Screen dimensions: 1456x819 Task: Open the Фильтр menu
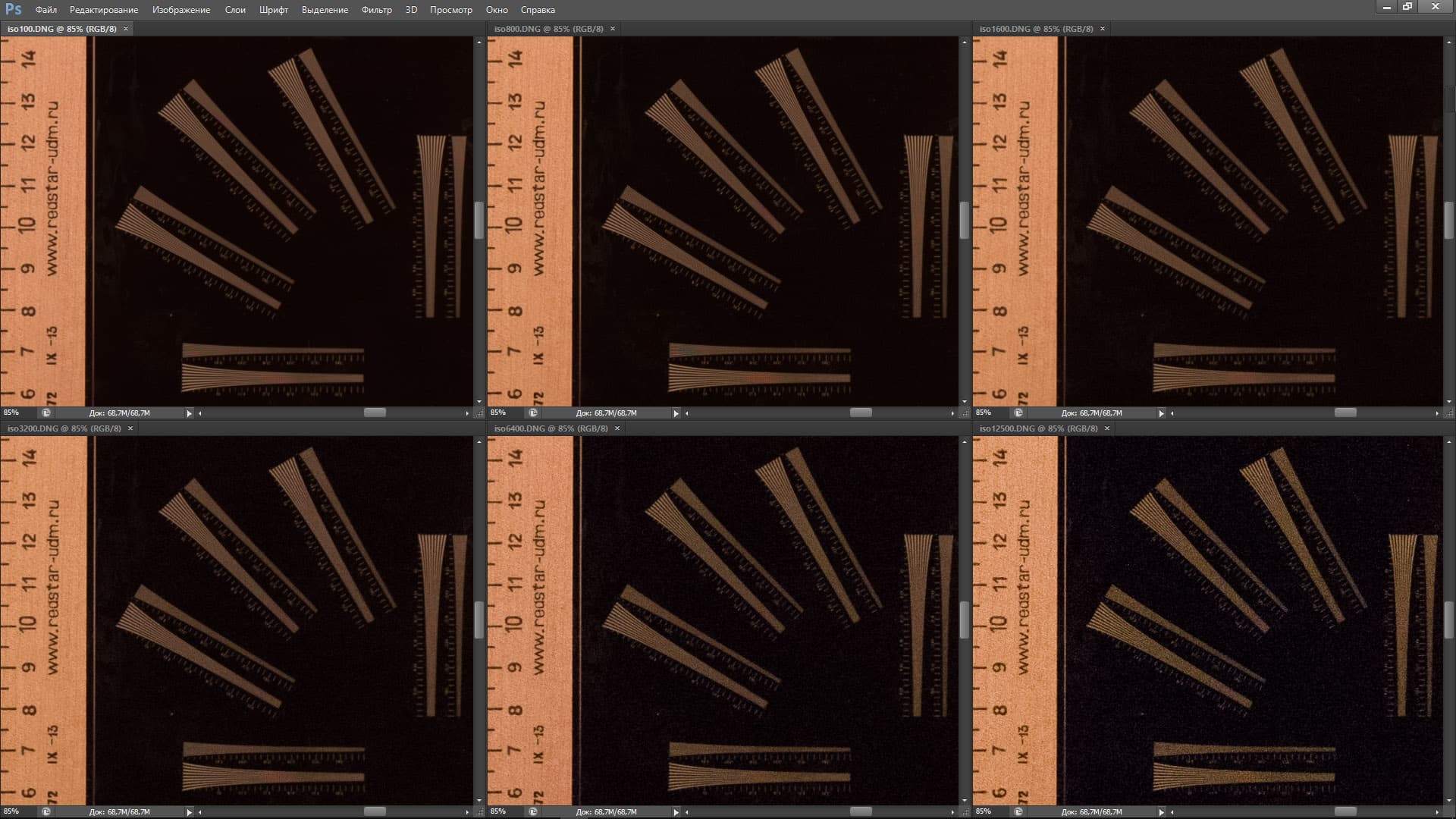[x=376, y=10]
